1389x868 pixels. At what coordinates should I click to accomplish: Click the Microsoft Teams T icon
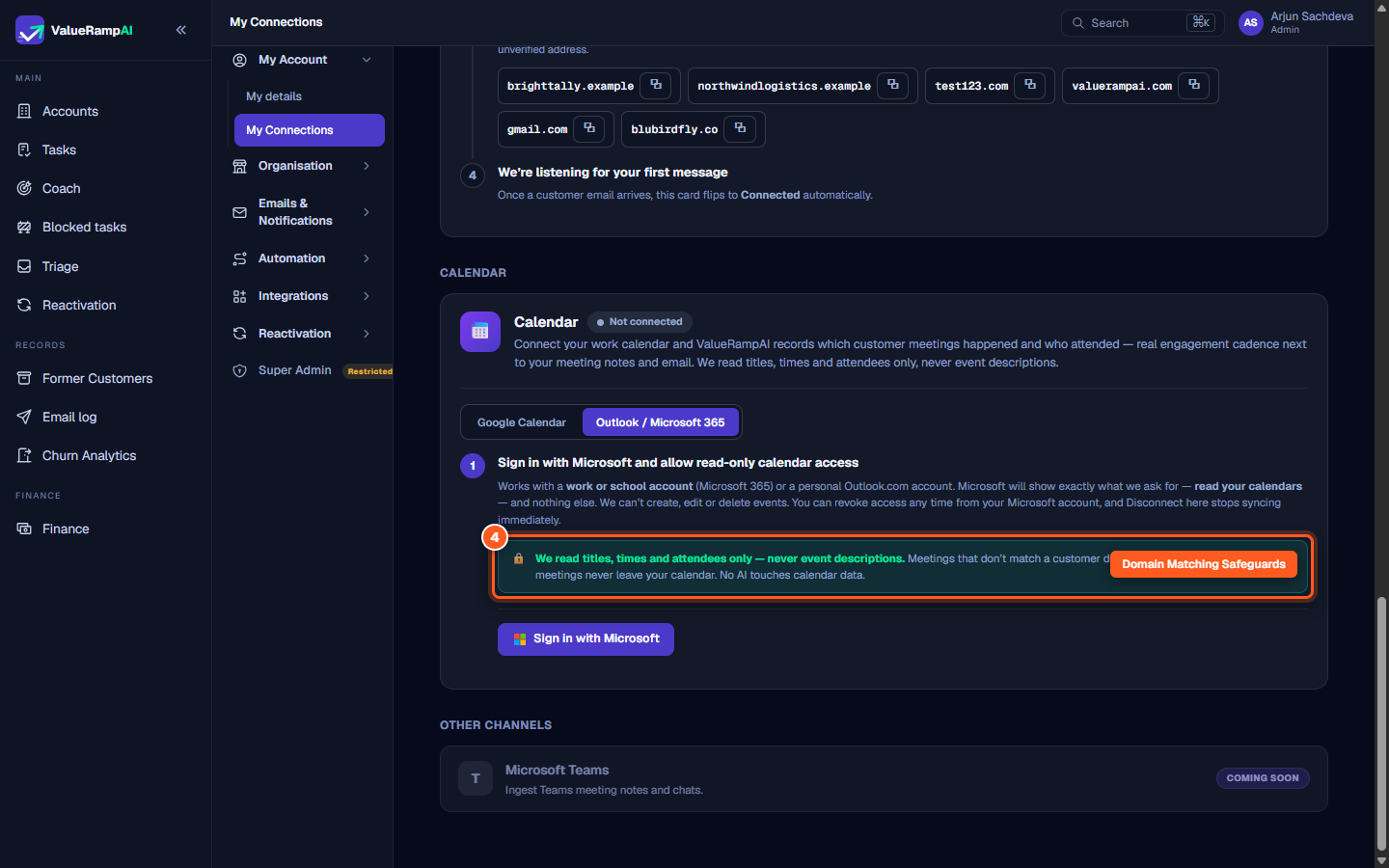point(476,778)
